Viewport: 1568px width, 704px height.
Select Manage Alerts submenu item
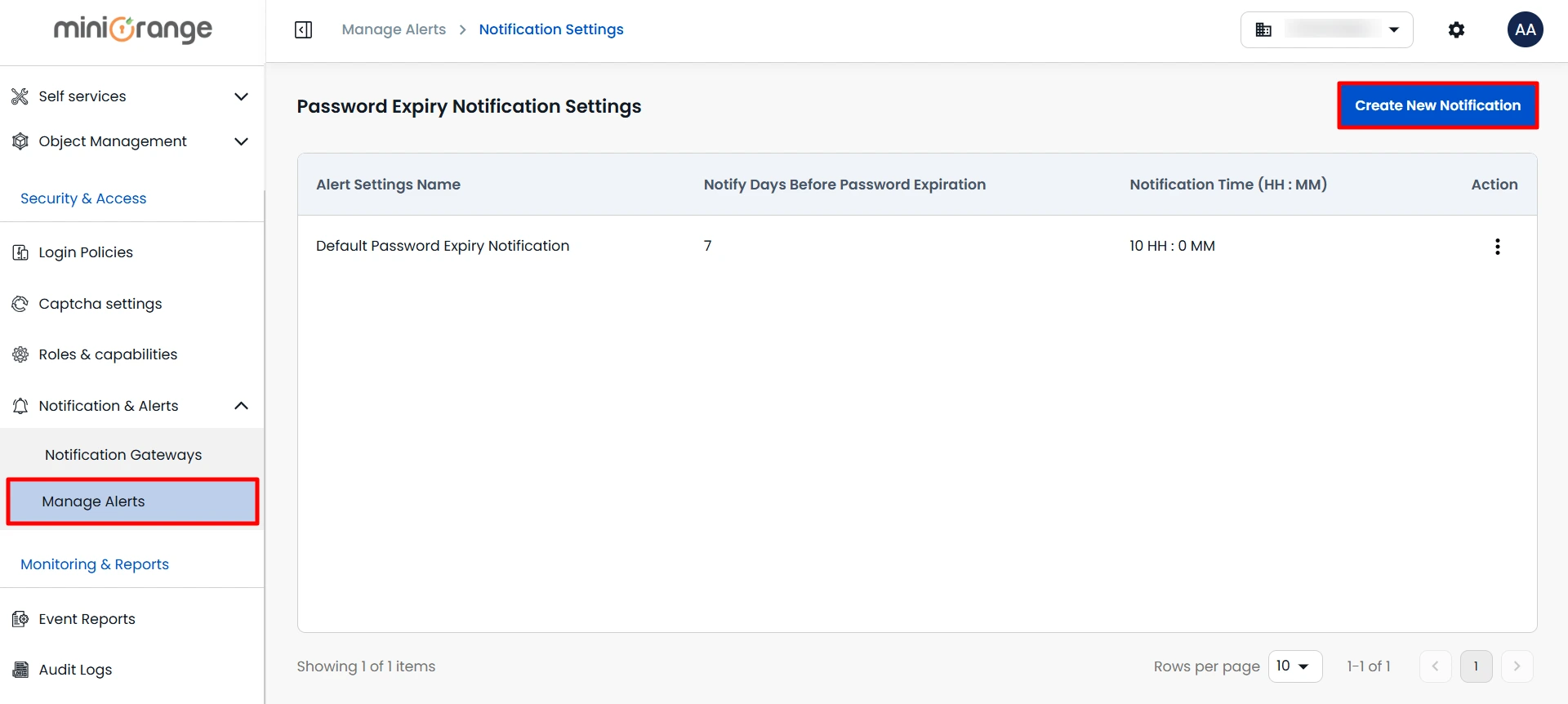click(132, 501)
